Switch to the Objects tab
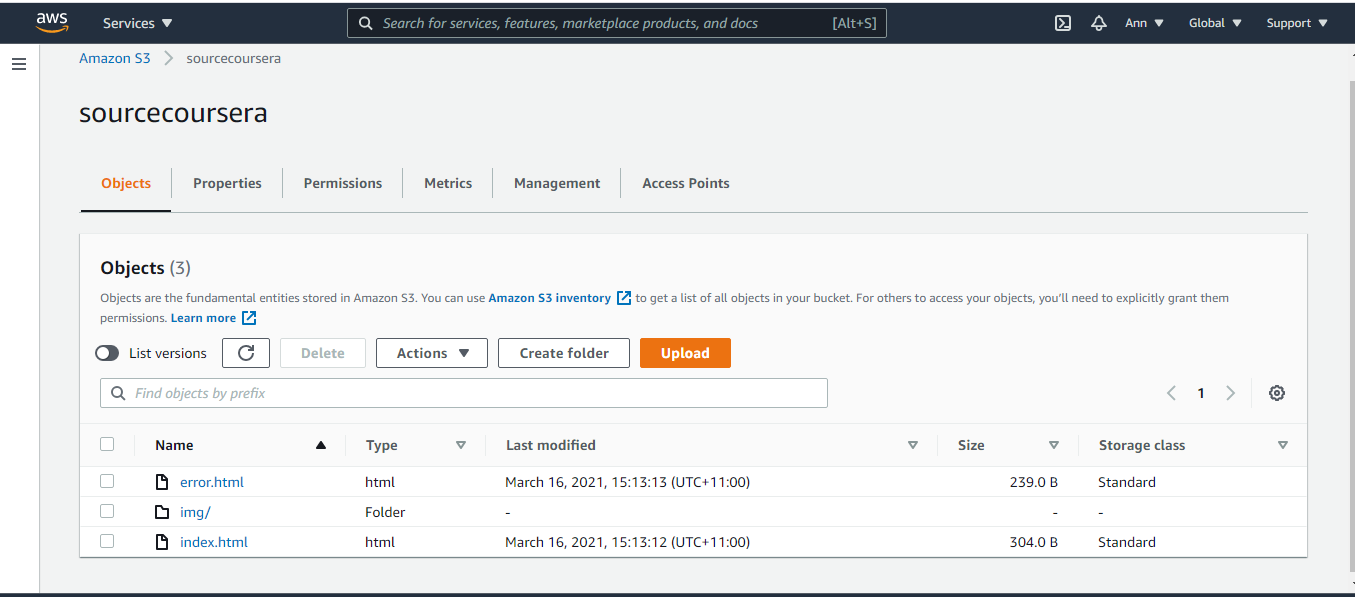The image size is (1355, 597). pyautogui.click(x=126, y=183)
